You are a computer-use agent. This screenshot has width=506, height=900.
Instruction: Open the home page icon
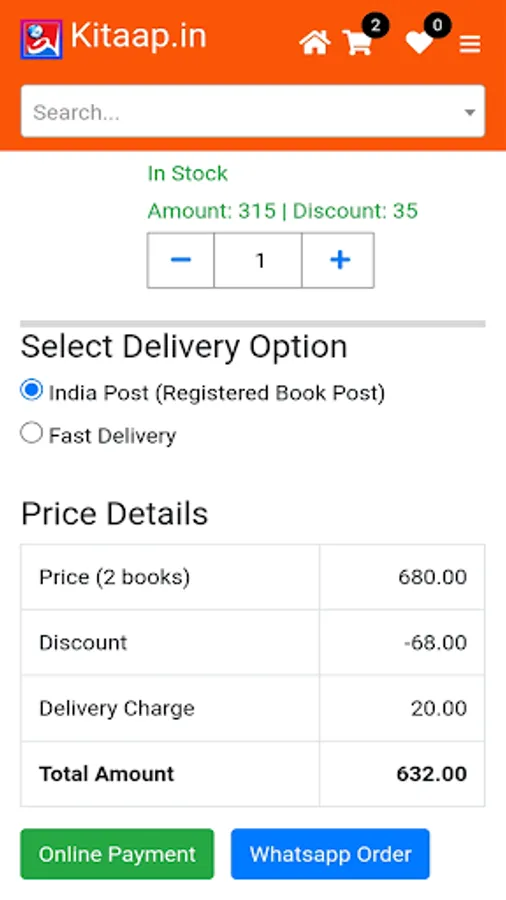tap(314, 43)
